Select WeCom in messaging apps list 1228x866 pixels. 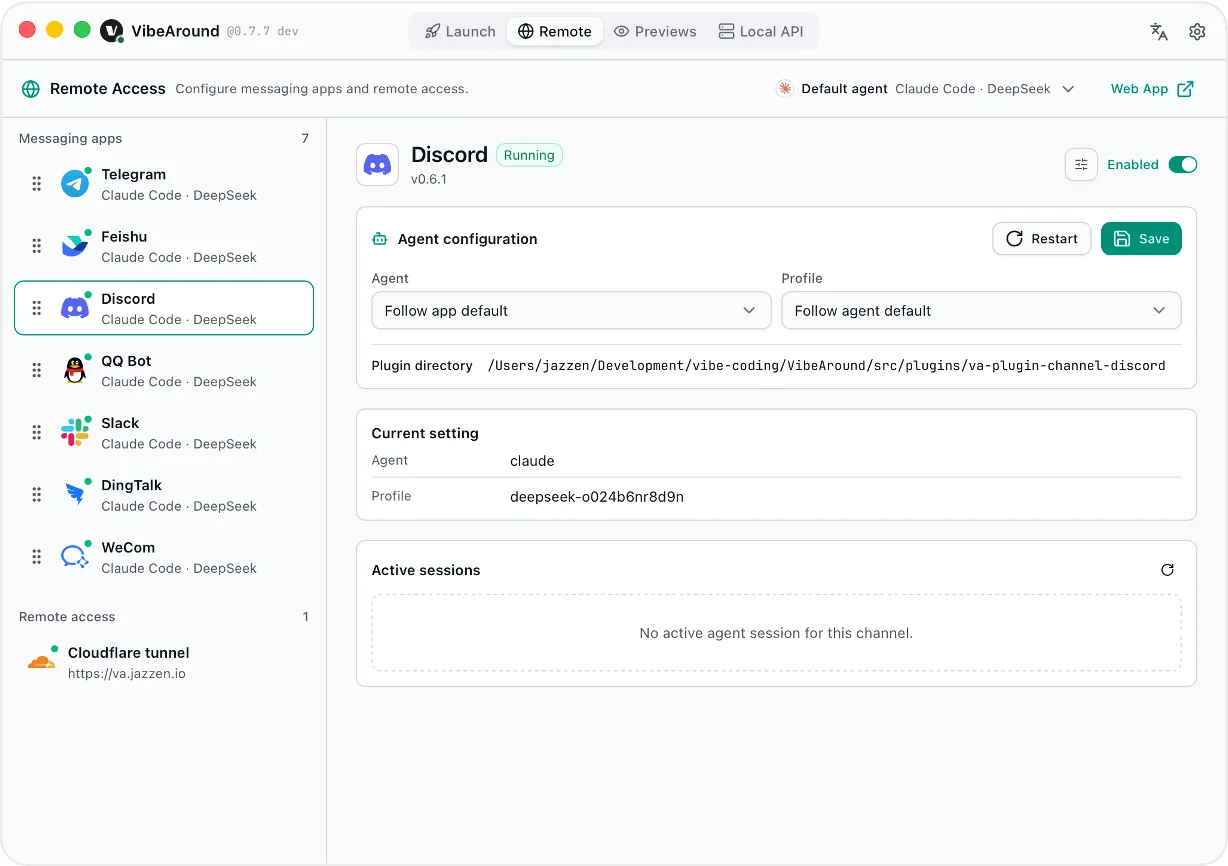point(164,557)
